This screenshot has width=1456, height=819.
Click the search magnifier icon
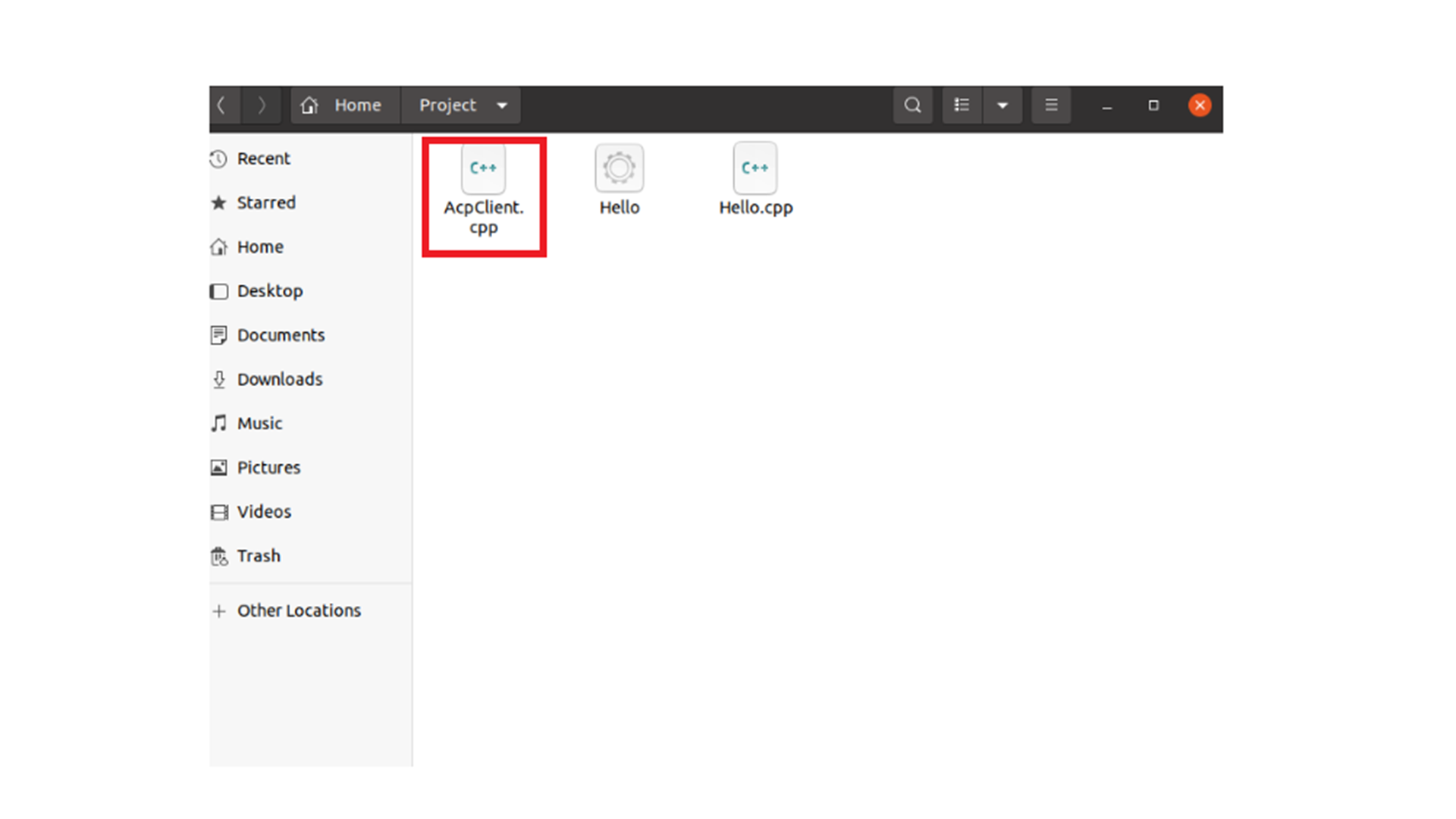pyautogui.click(x=912, y=105)
